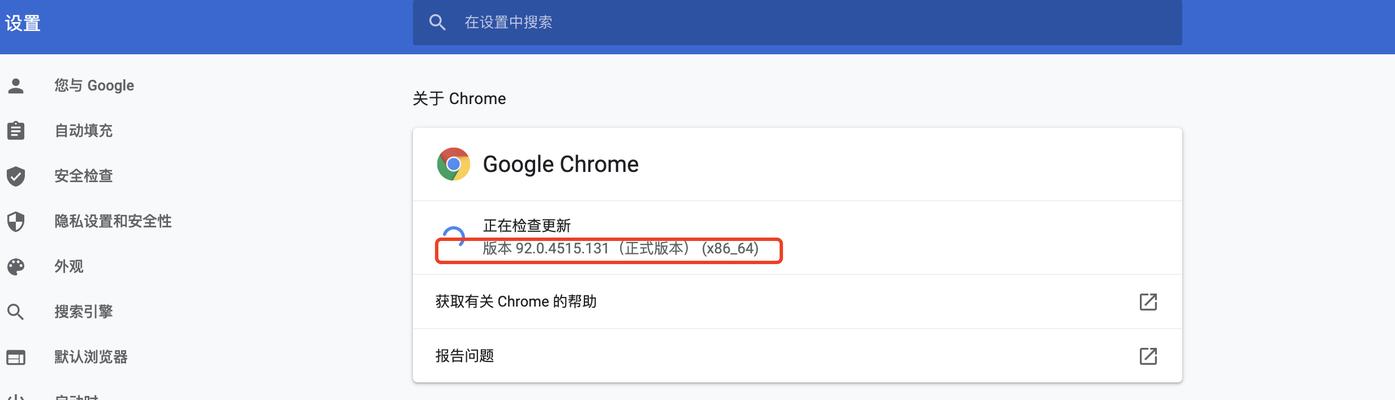Open the 报告问题 row
Viewport: 1395px width, 400px height.
[x=797, y=355]
